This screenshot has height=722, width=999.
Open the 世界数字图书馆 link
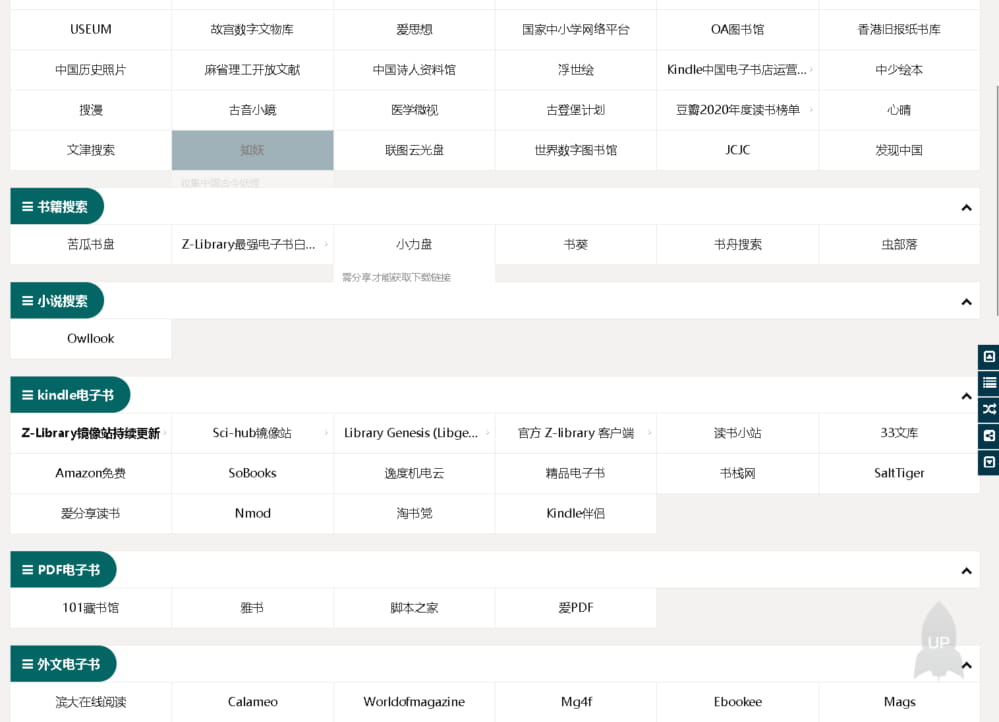[575, 150]
